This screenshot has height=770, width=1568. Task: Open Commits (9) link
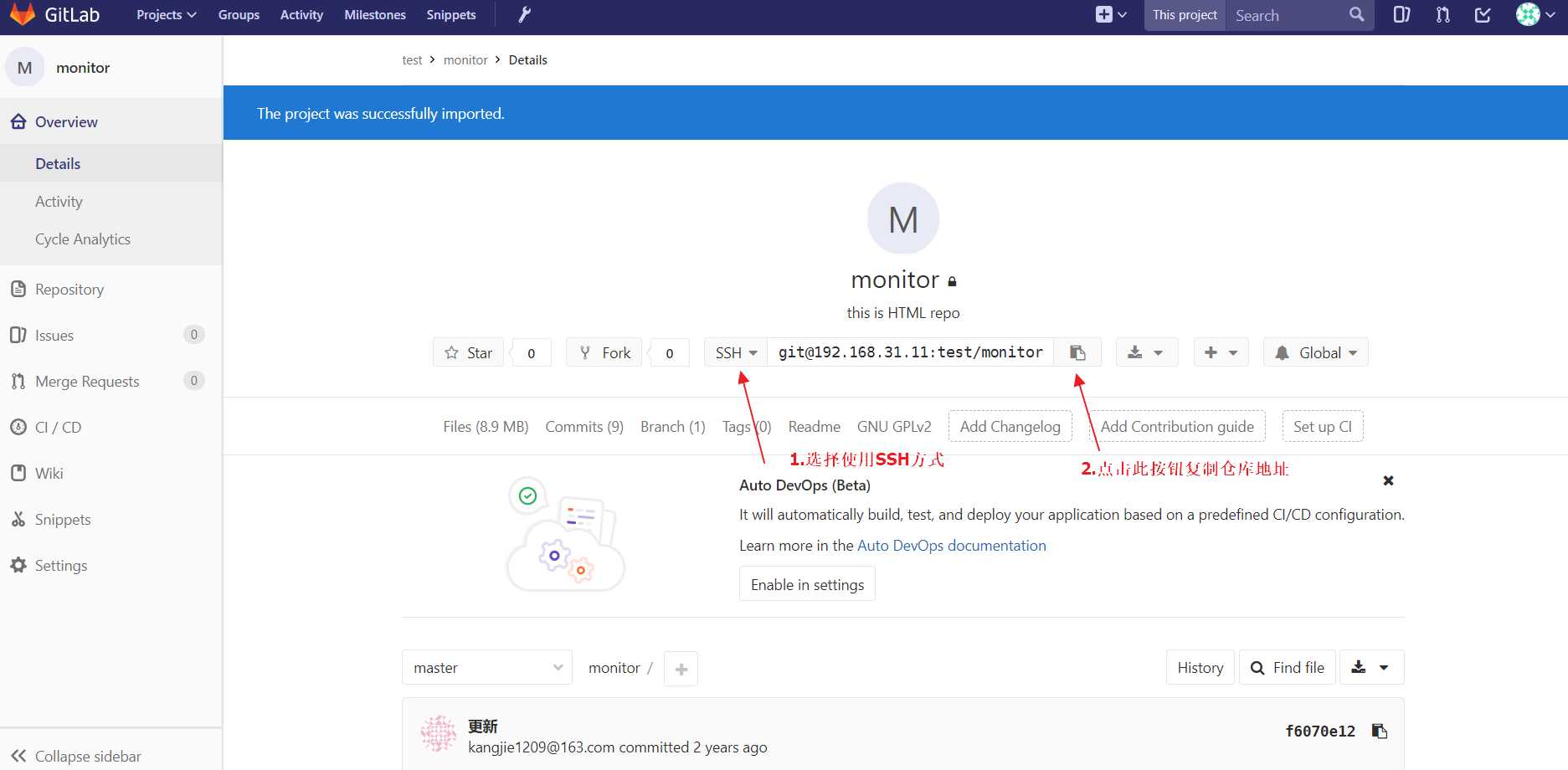coord(584,427)
